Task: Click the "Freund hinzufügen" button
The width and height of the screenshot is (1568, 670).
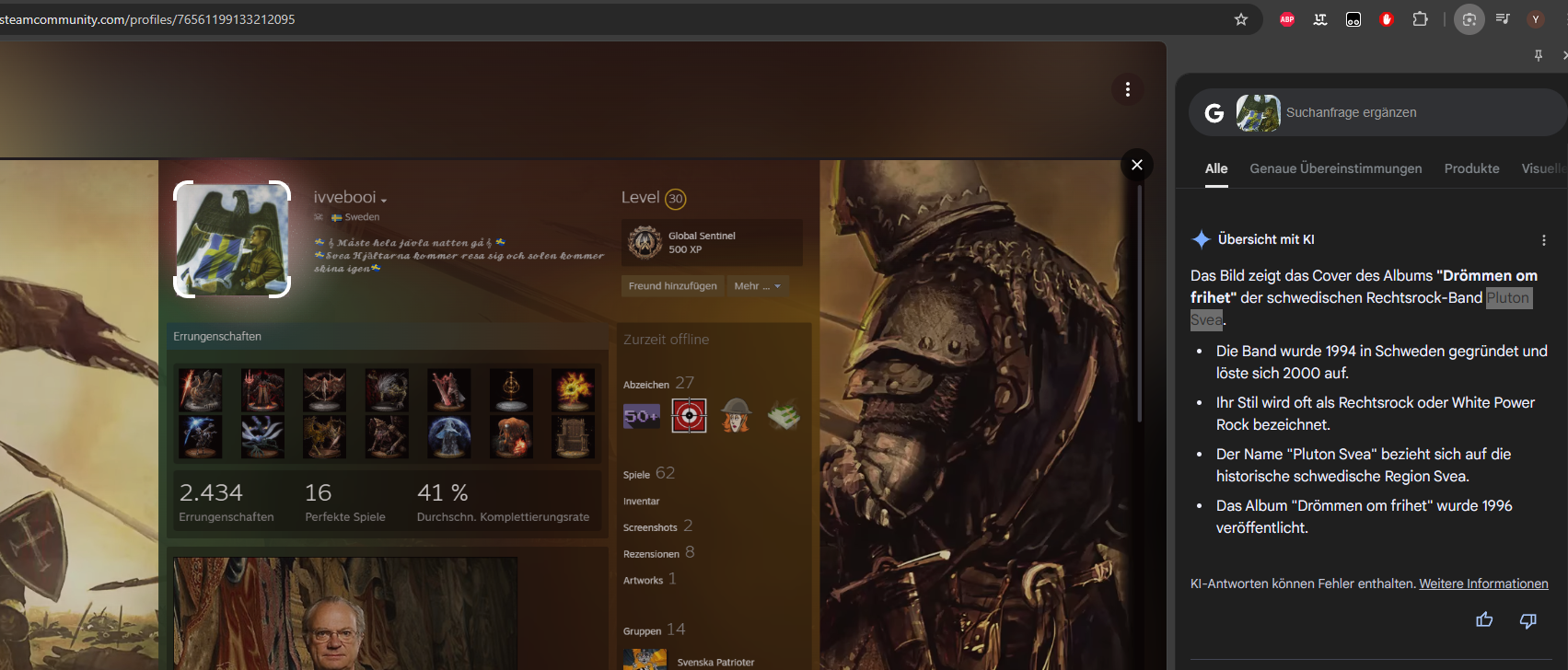Action: point(672,286)
